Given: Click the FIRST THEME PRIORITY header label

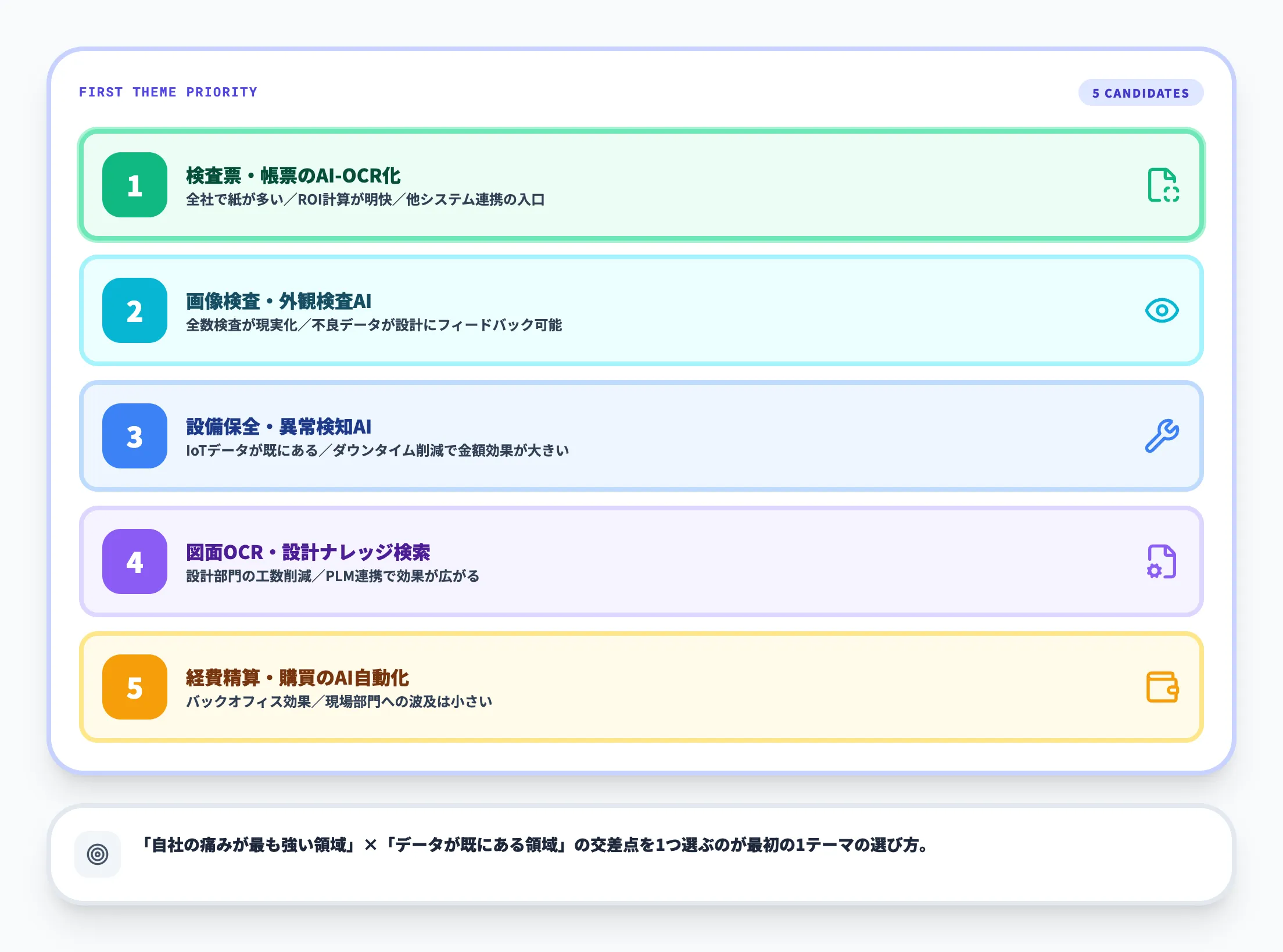Looking at the screenshot, I should [x=168, y=91].
